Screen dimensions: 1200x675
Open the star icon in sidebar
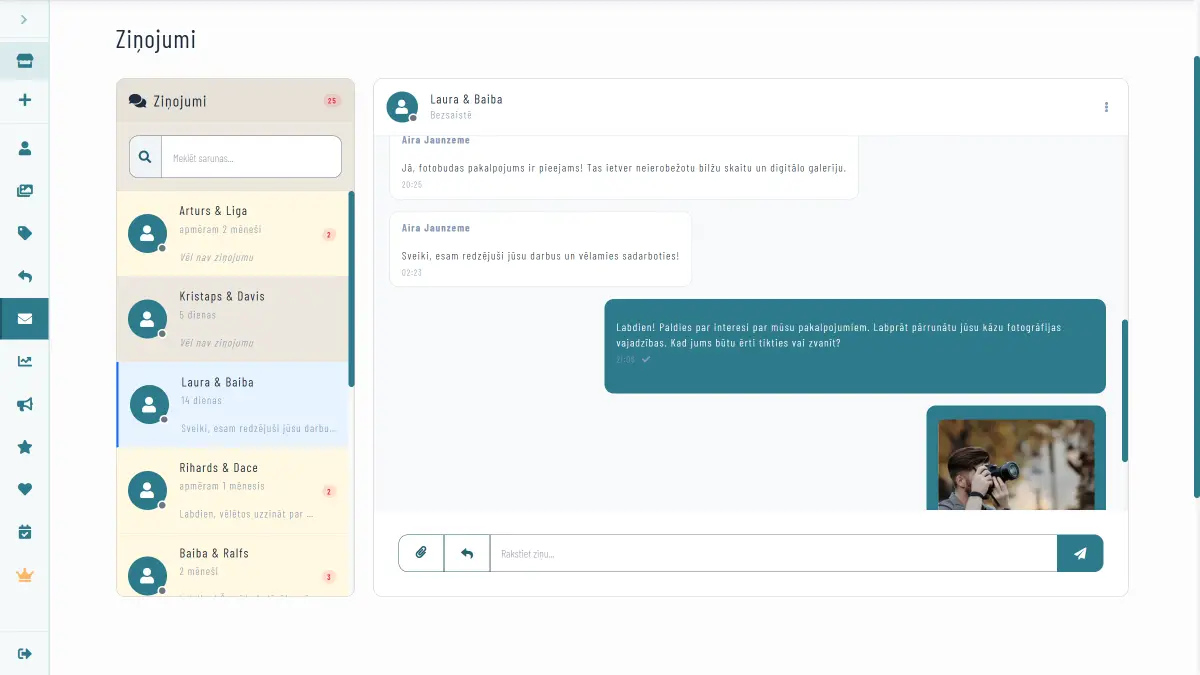tap(25, 447)
